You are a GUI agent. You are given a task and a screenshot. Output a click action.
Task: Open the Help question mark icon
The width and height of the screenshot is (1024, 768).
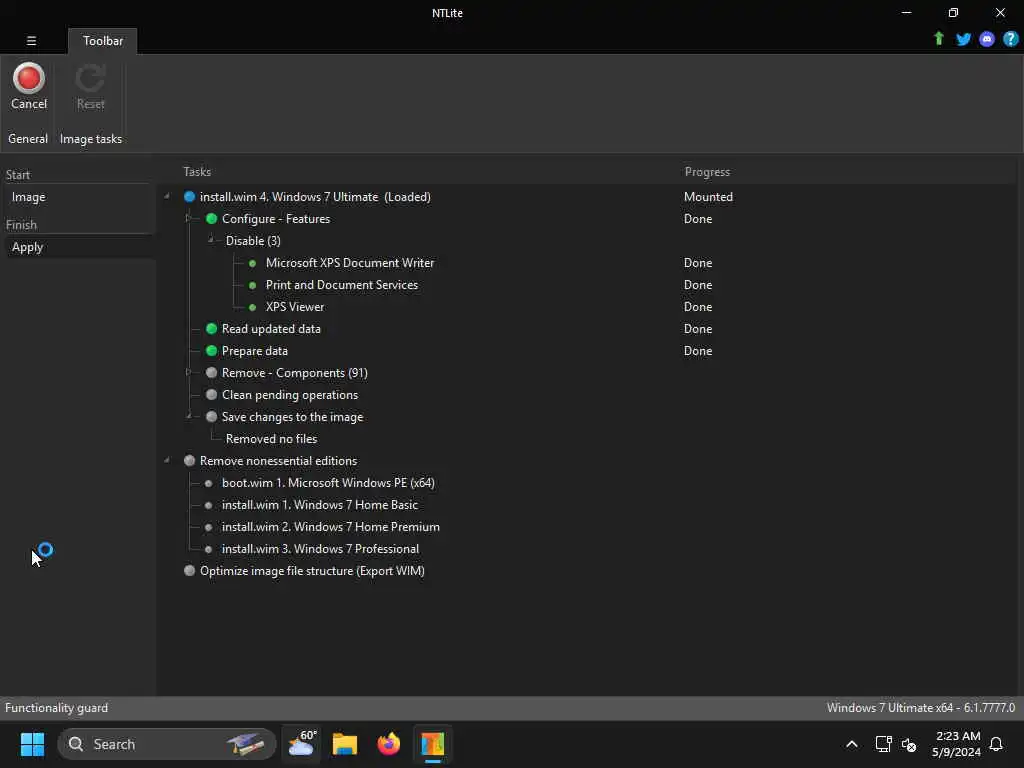click(1010, 39)
